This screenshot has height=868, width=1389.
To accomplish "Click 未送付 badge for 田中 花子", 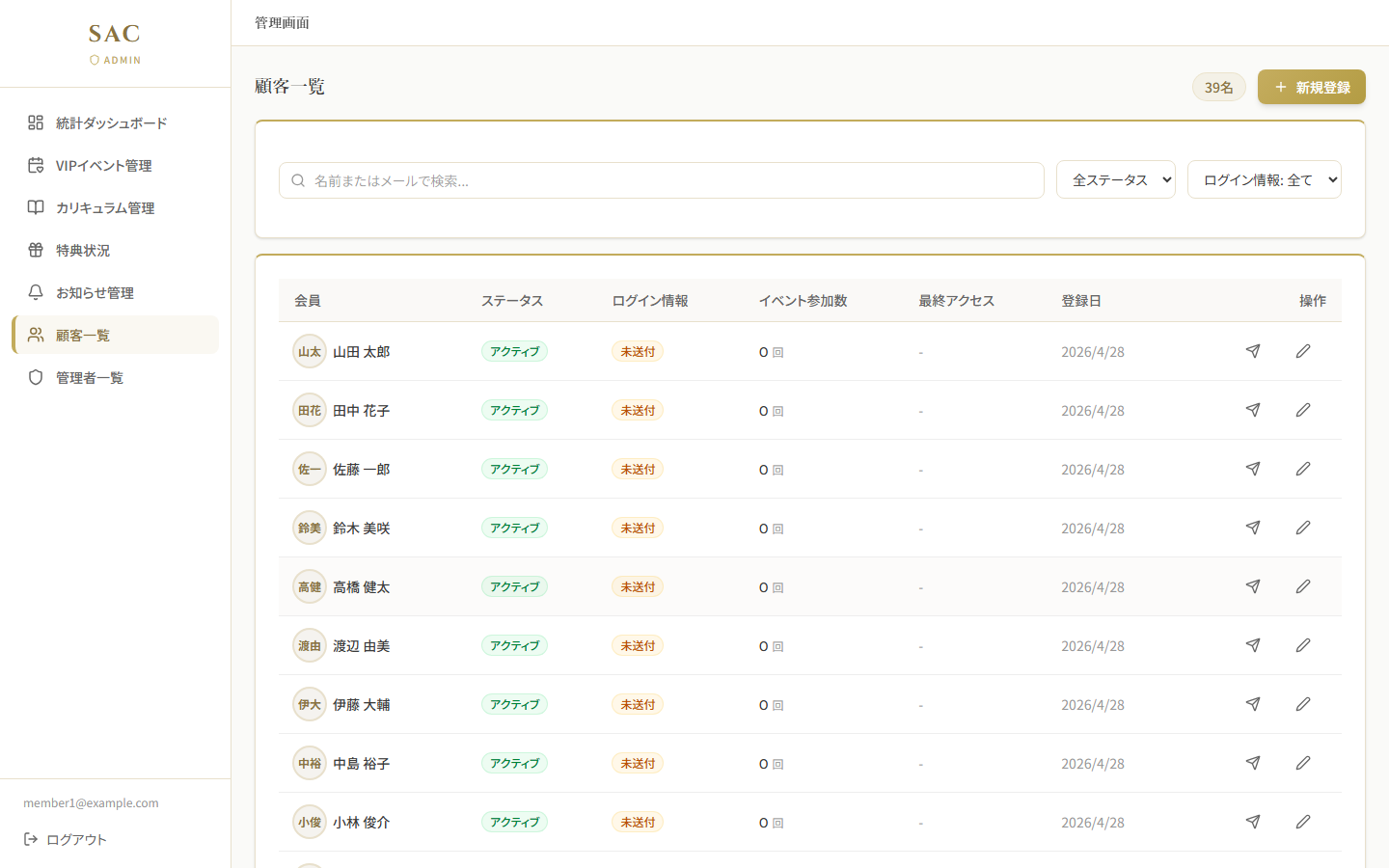I will click(638, 410).
